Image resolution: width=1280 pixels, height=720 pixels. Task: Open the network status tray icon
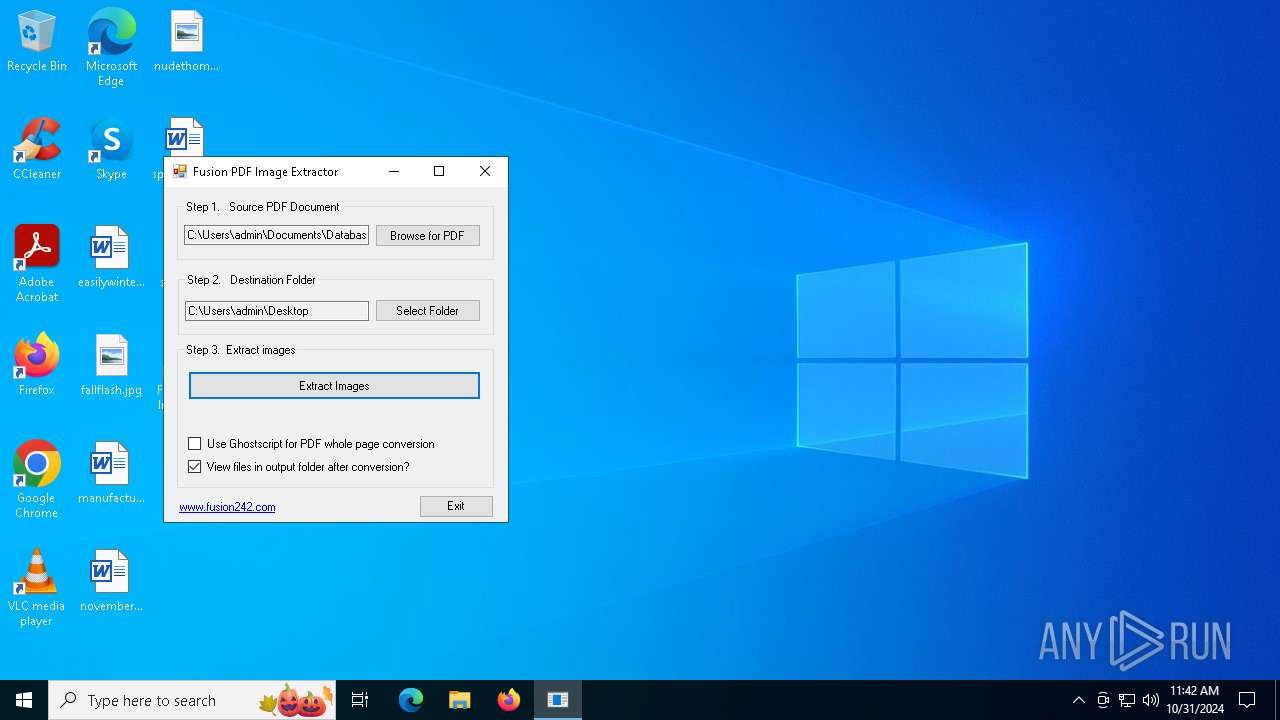coord(1127,700)
